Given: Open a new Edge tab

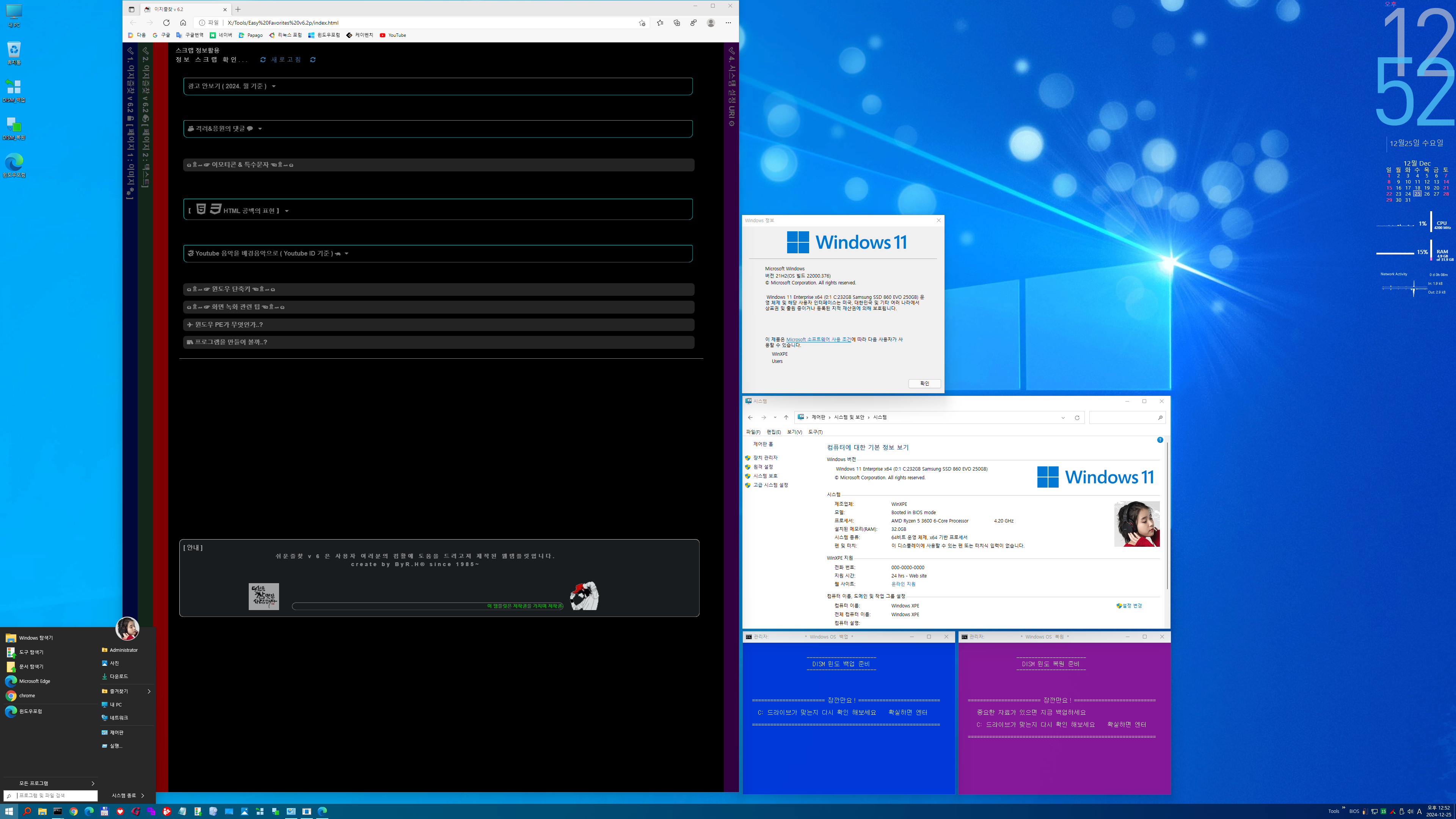Looking at the screenshot, I should point(238,9).
